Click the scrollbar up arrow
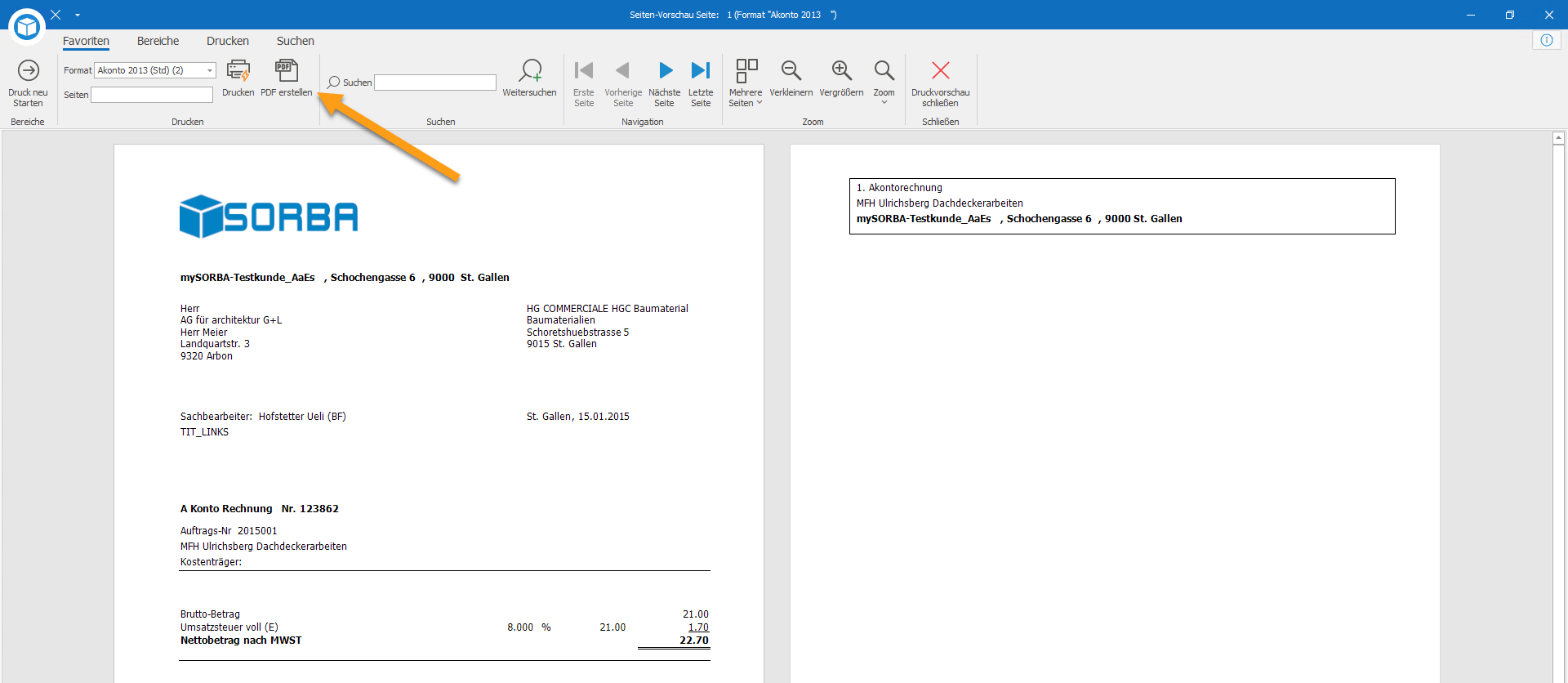Screen dimensions: 1568x683 (x=1558, y=139)
